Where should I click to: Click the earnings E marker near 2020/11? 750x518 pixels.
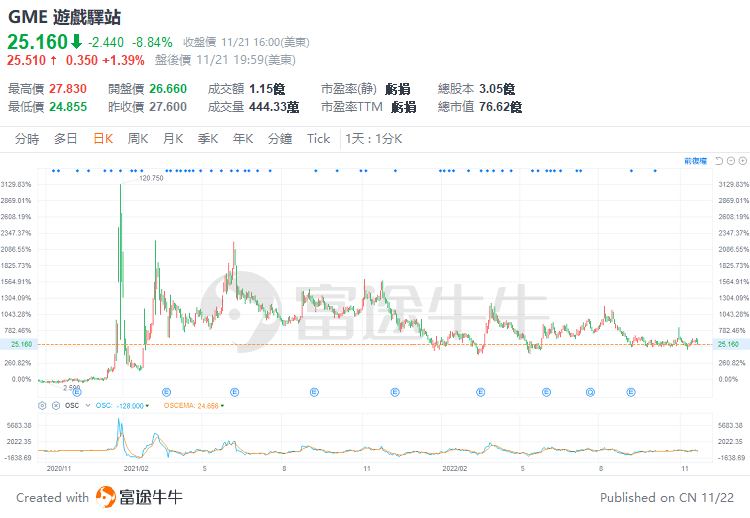coord(77,393)
